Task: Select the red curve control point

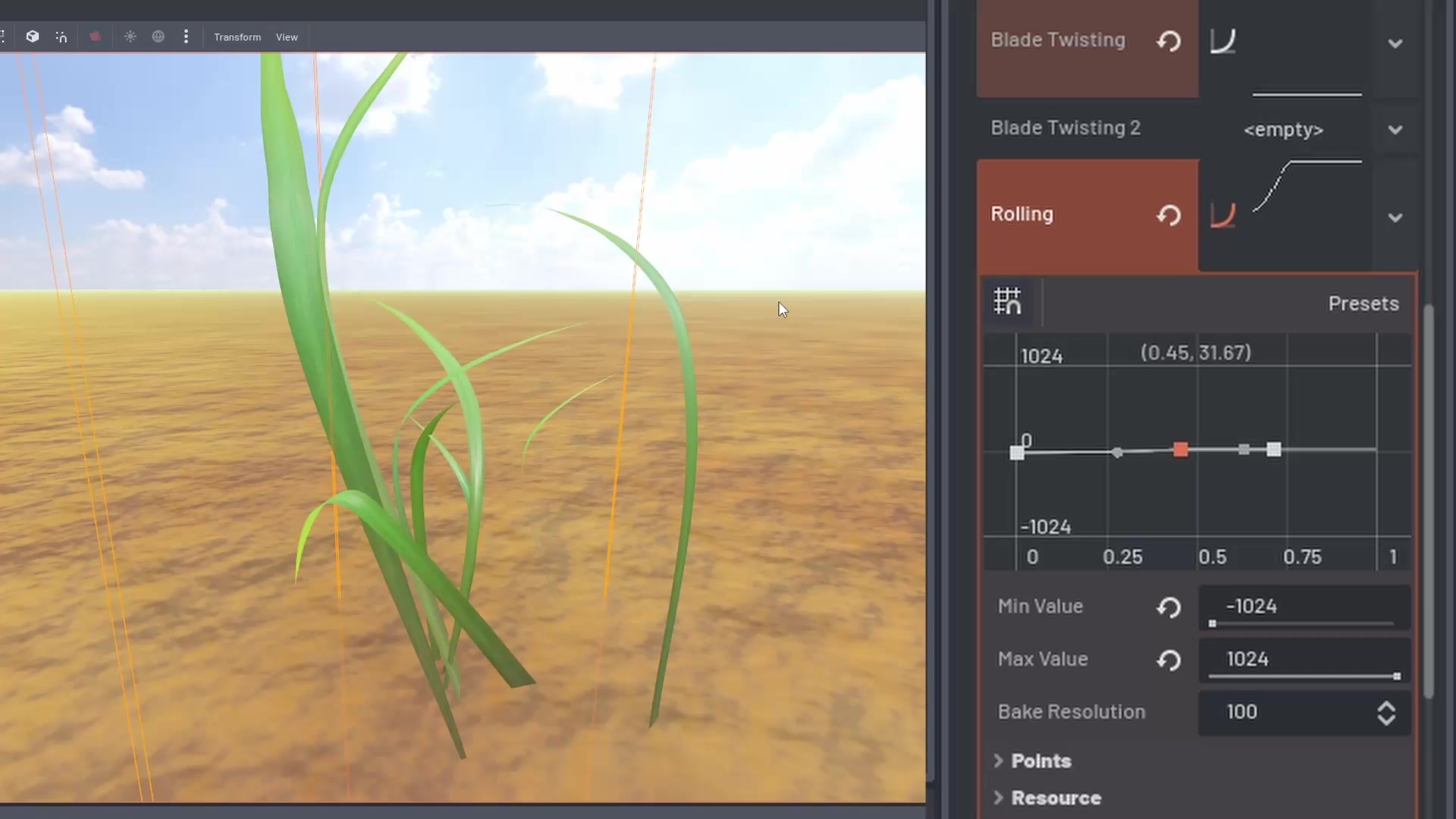Action: [x=1180, y=450]
